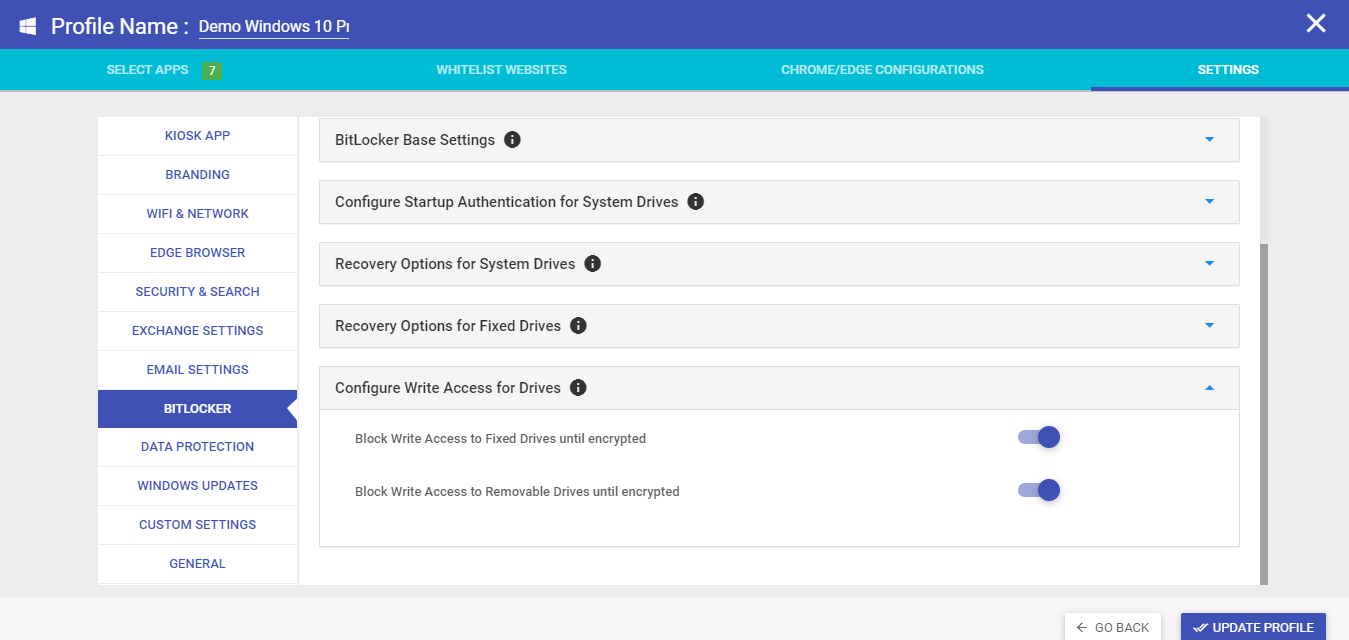This screenshot has width=1349, height=640.
Task: Click 'Block Write Access to Fixed Drives' label
Action: click(500, 439)
